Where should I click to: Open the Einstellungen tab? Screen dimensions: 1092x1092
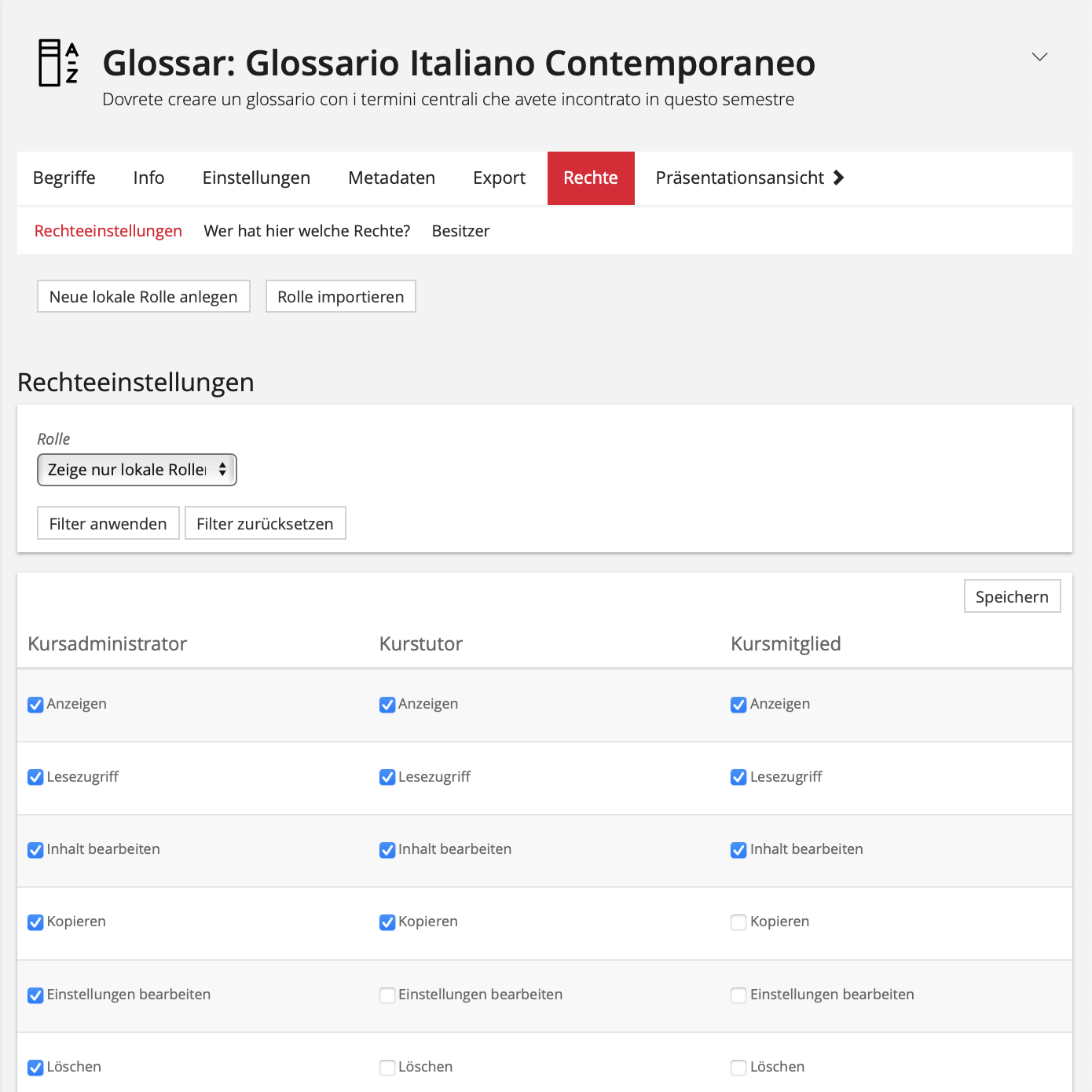pos(256,178)
